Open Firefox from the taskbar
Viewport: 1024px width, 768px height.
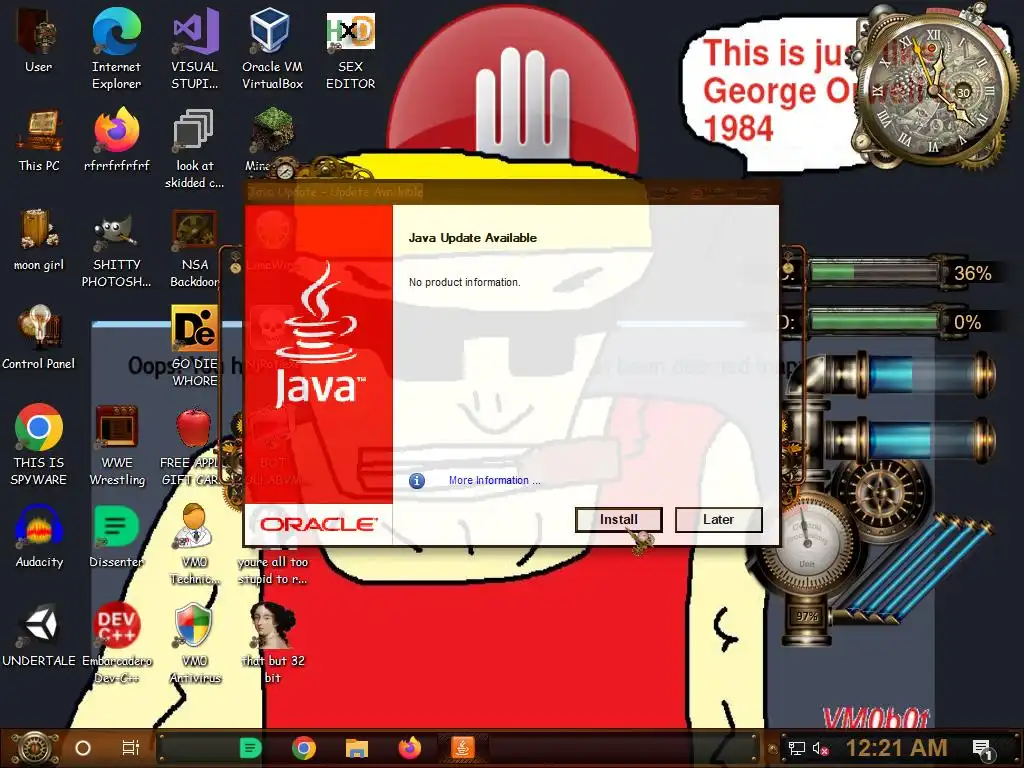[410, 748]
